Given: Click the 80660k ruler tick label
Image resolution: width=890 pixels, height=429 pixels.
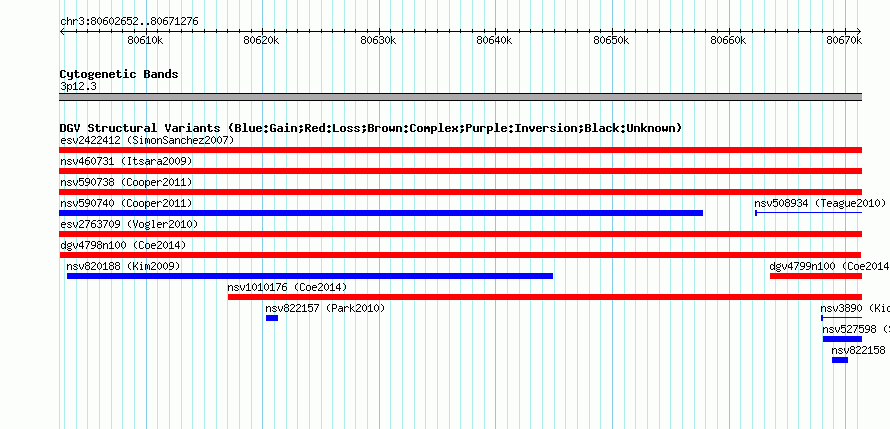Looking at the screenshot, I should 728,40.
